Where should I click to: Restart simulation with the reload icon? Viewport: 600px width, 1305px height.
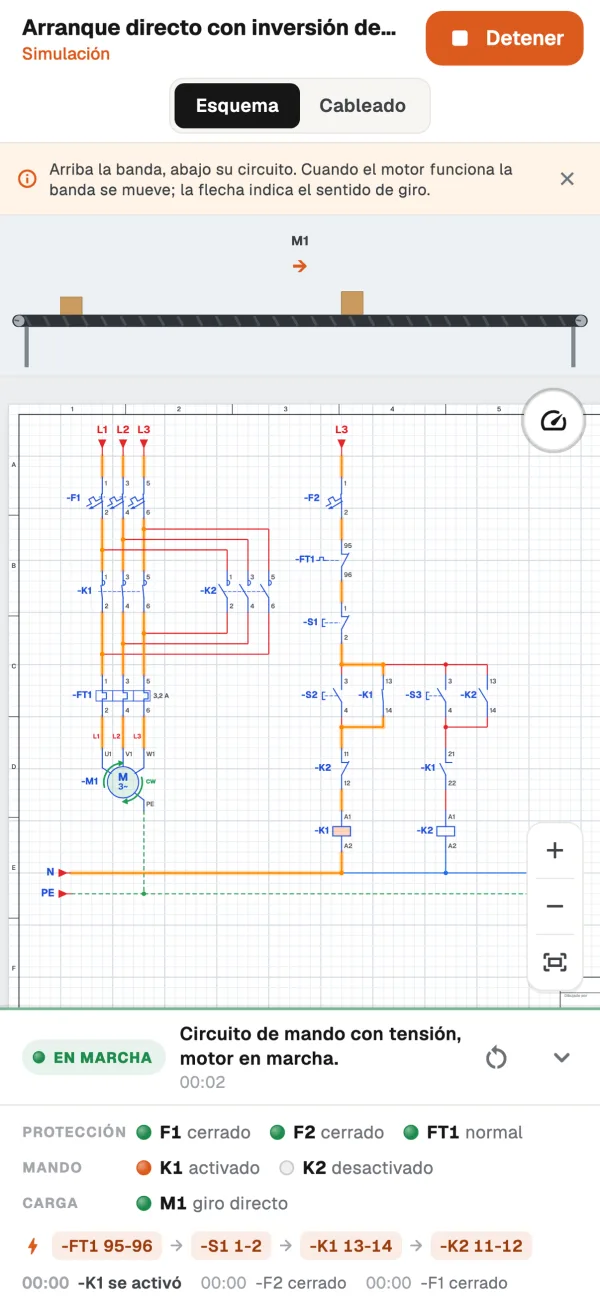coord(497,1058)
